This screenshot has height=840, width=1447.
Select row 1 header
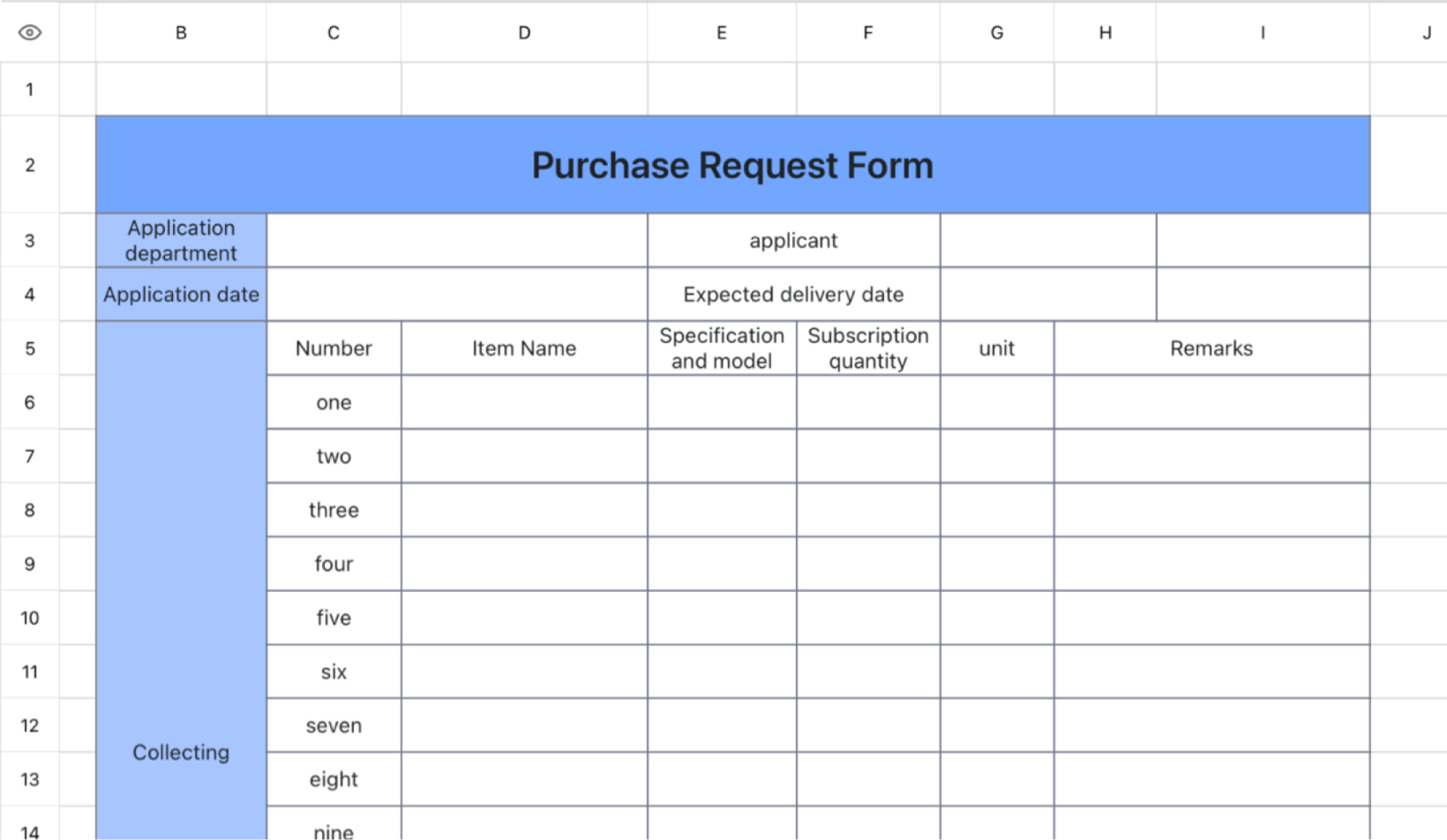click(x=30, y=89)
